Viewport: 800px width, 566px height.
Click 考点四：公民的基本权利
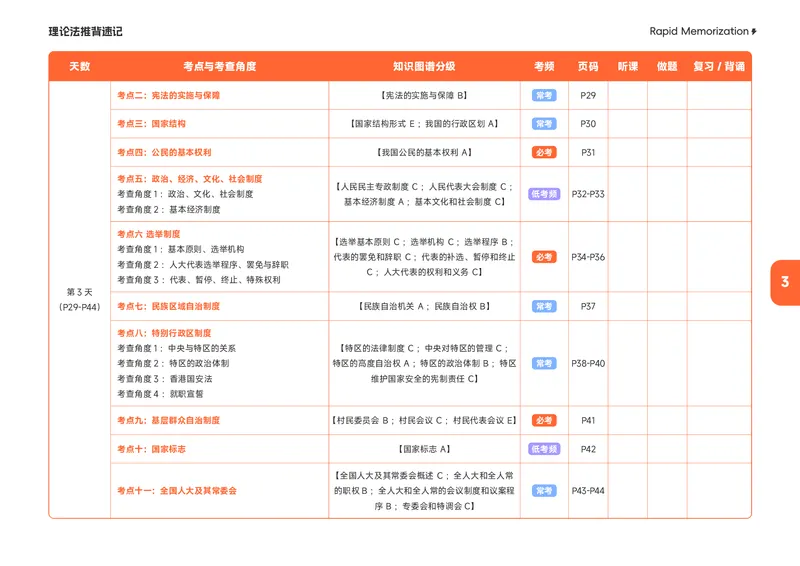coord(164,153)
